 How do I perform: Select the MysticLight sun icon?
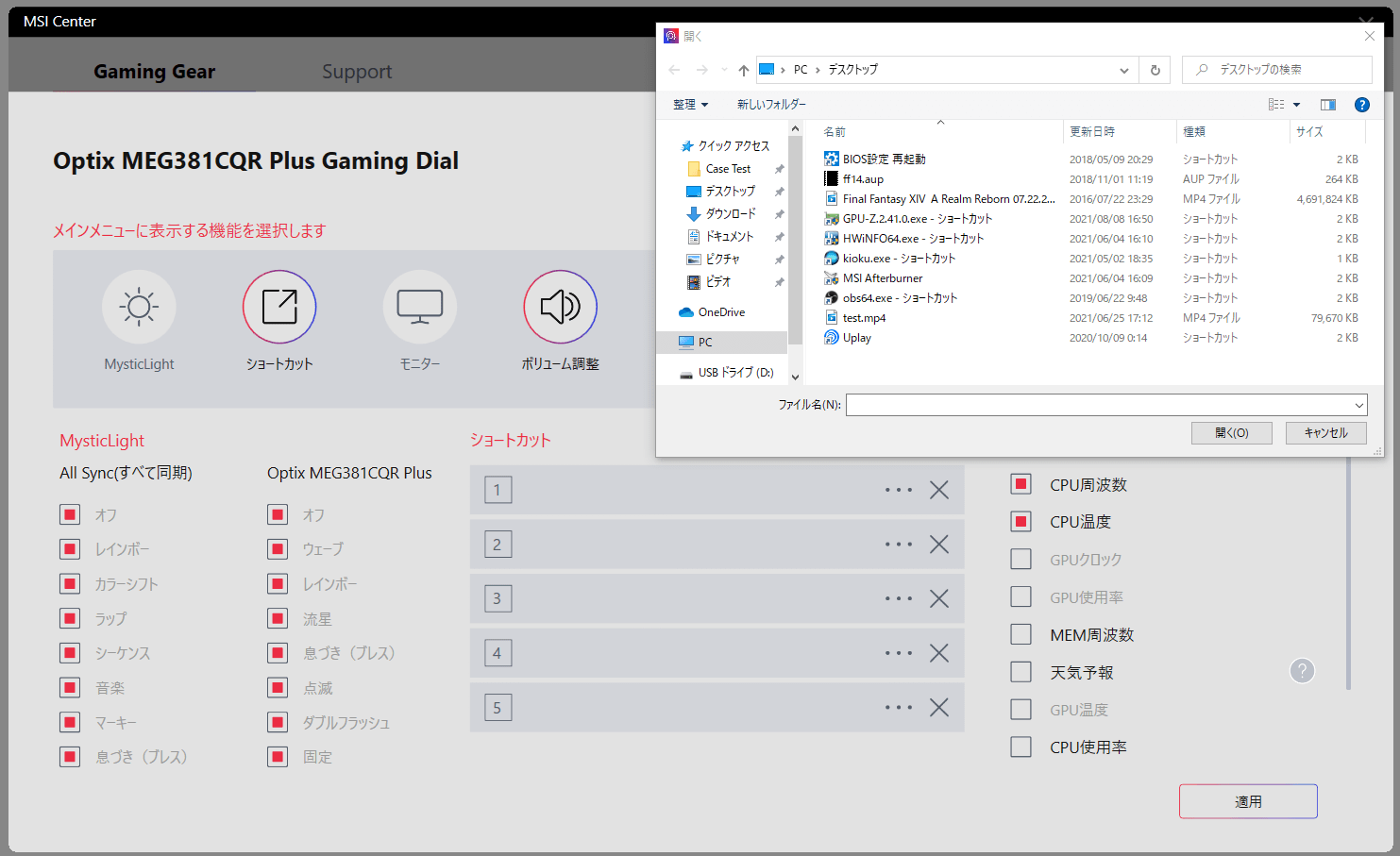(139, 307)
